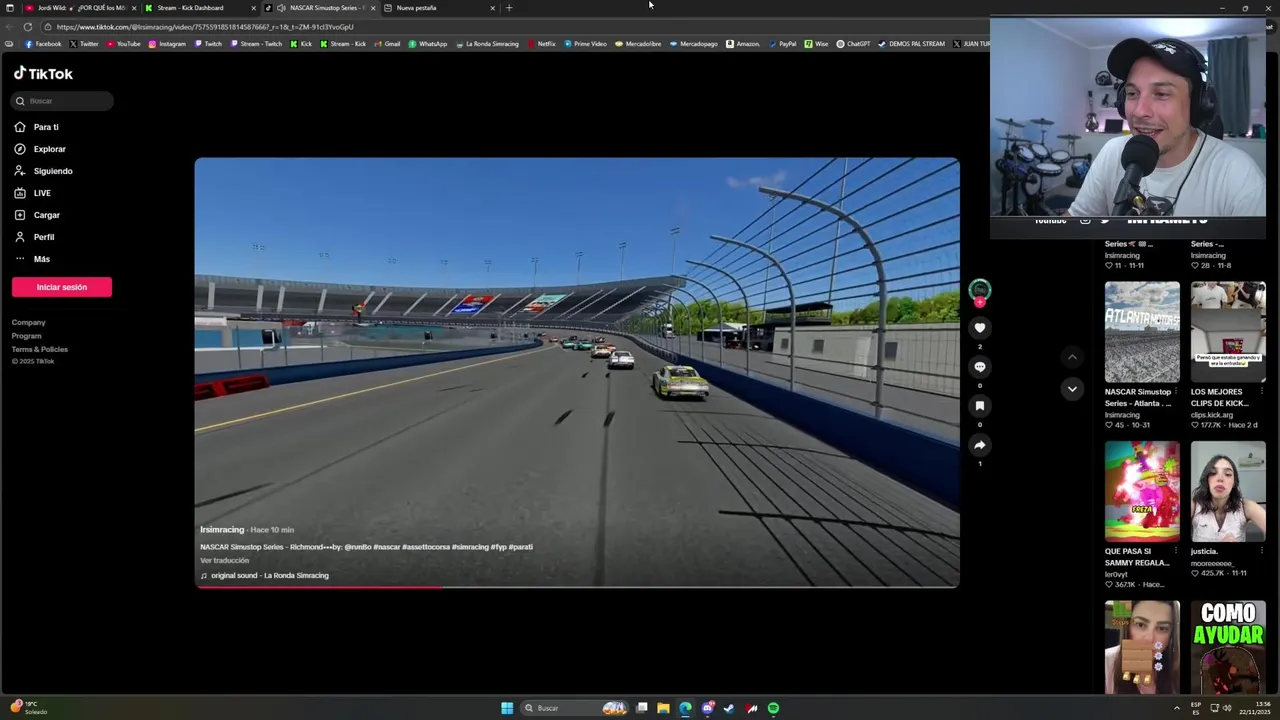Click the 'Iniciar sesión' button
This screenshot has width=1280, height=720.
(x=62, y=287)
